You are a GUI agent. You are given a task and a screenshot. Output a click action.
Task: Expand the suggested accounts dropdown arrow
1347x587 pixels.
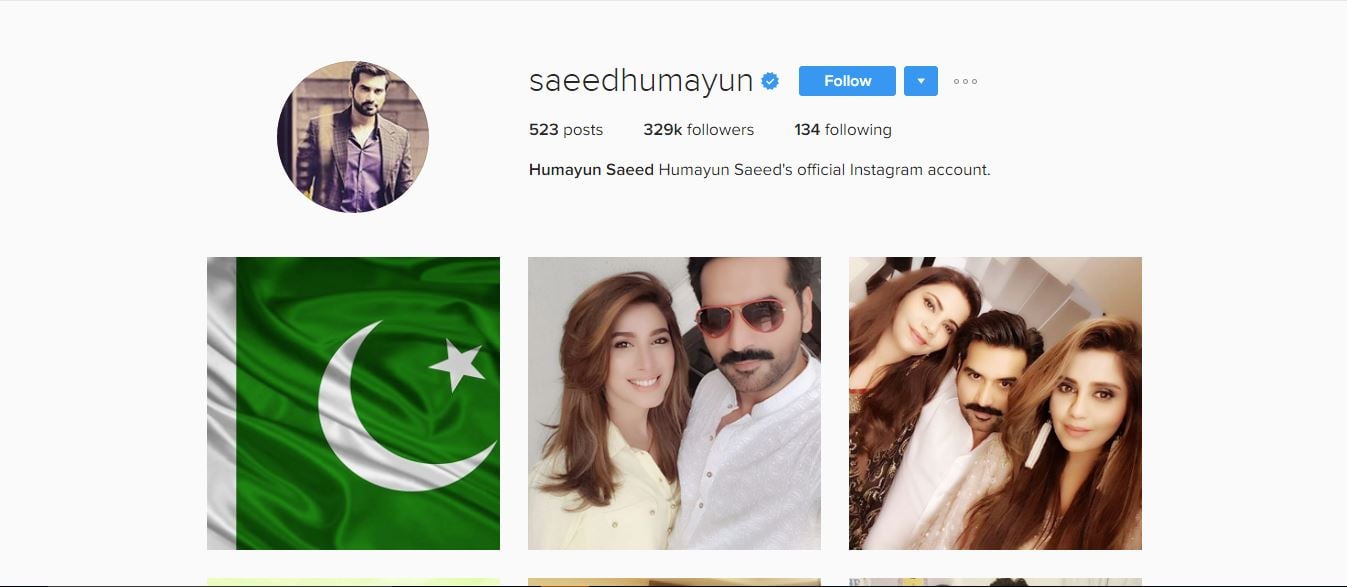pos(921,81)
